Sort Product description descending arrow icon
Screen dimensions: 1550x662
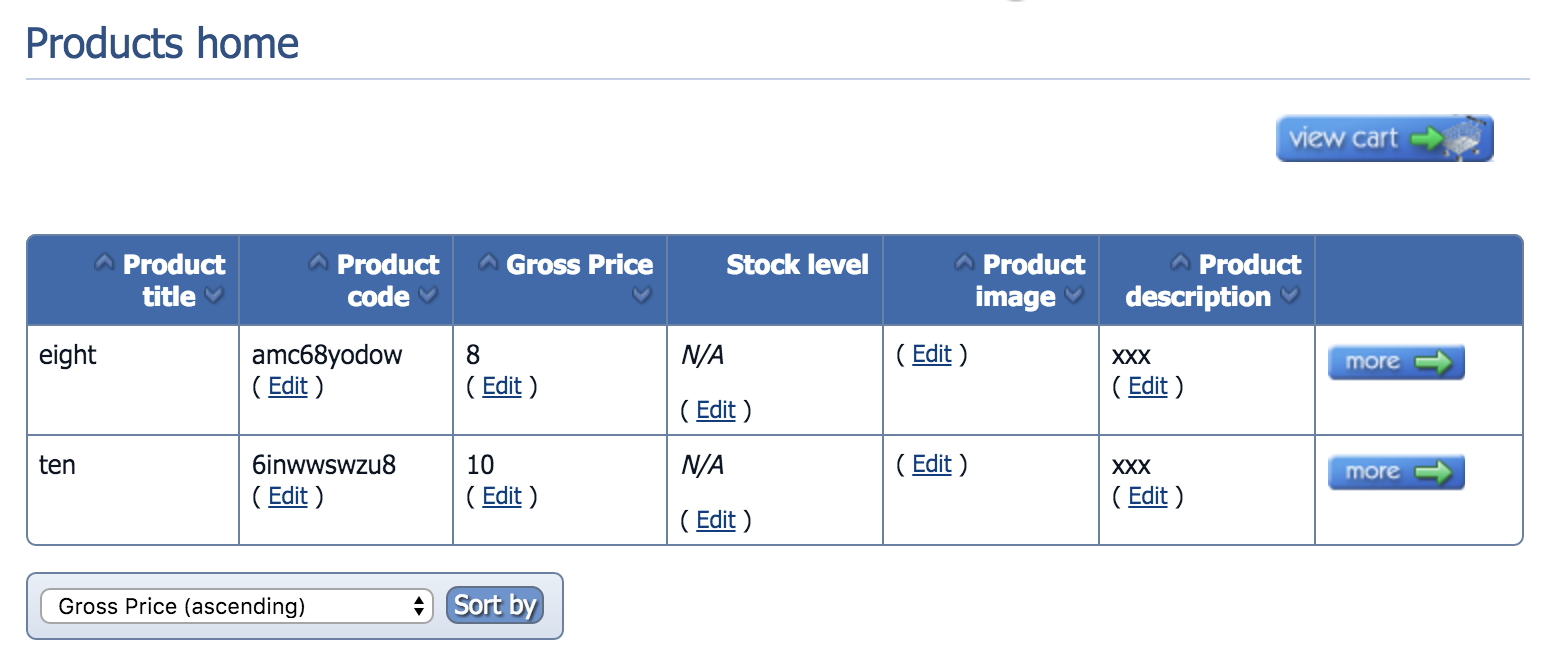pos(1290,296)
